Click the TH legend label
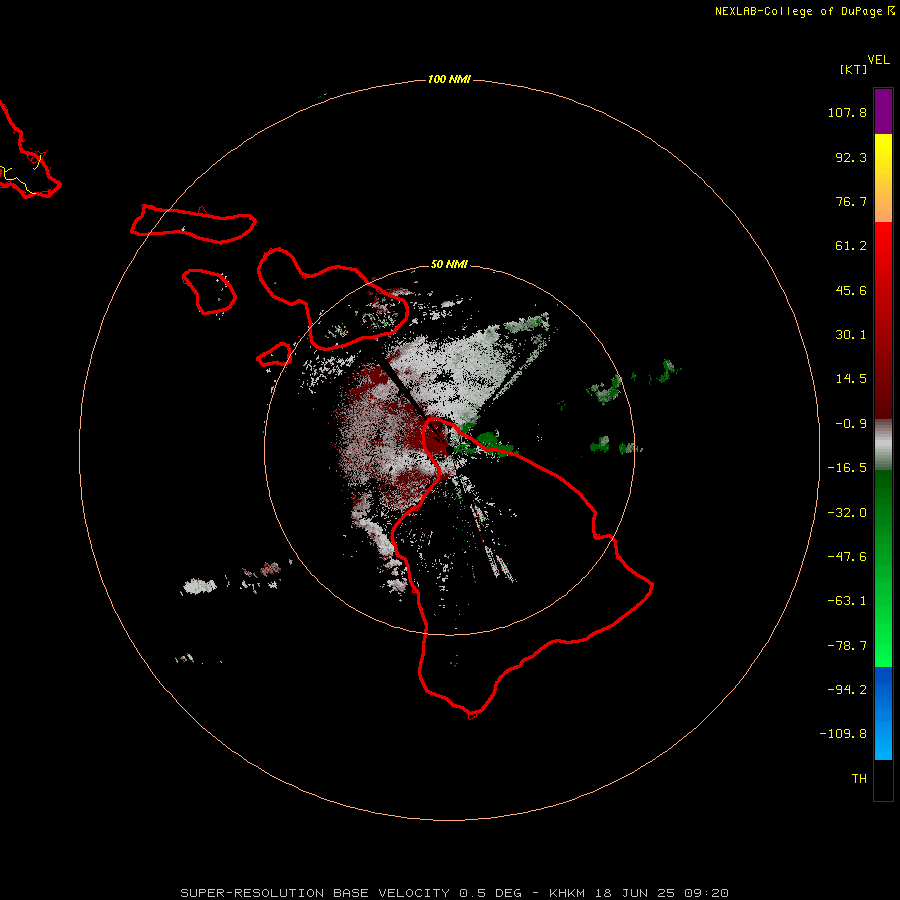This screenshot has width=900, height=900. (x=859, y=778)
